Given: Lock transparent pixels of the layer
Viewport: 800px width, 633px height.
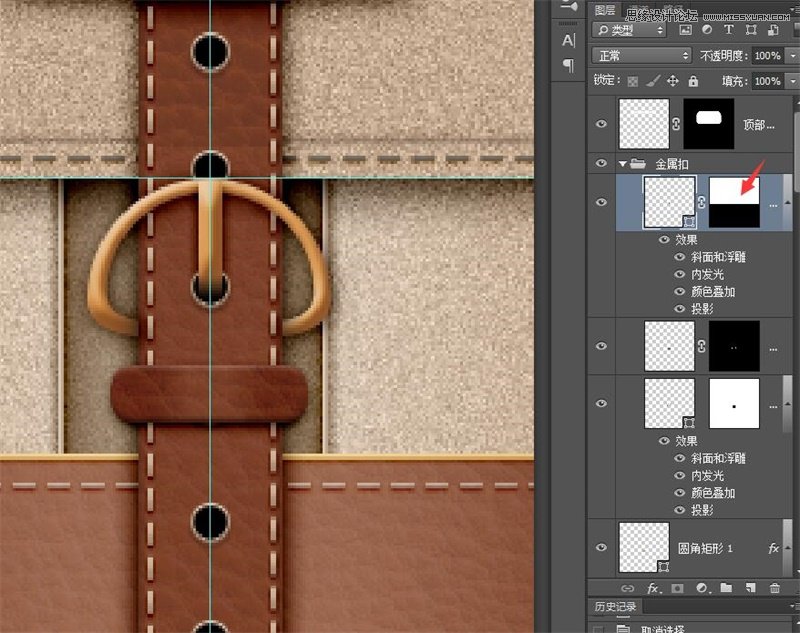Looking at the screenshot, I should (x=633, y=81).
